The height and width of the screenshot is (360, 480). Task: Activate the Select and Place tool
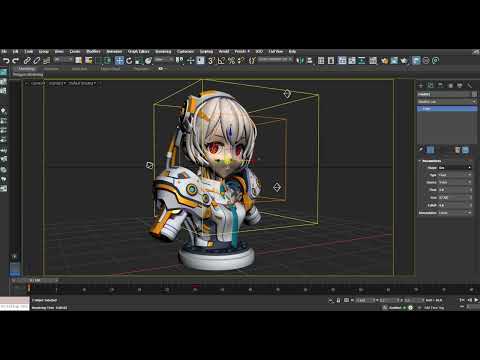[x=148, y=60]
